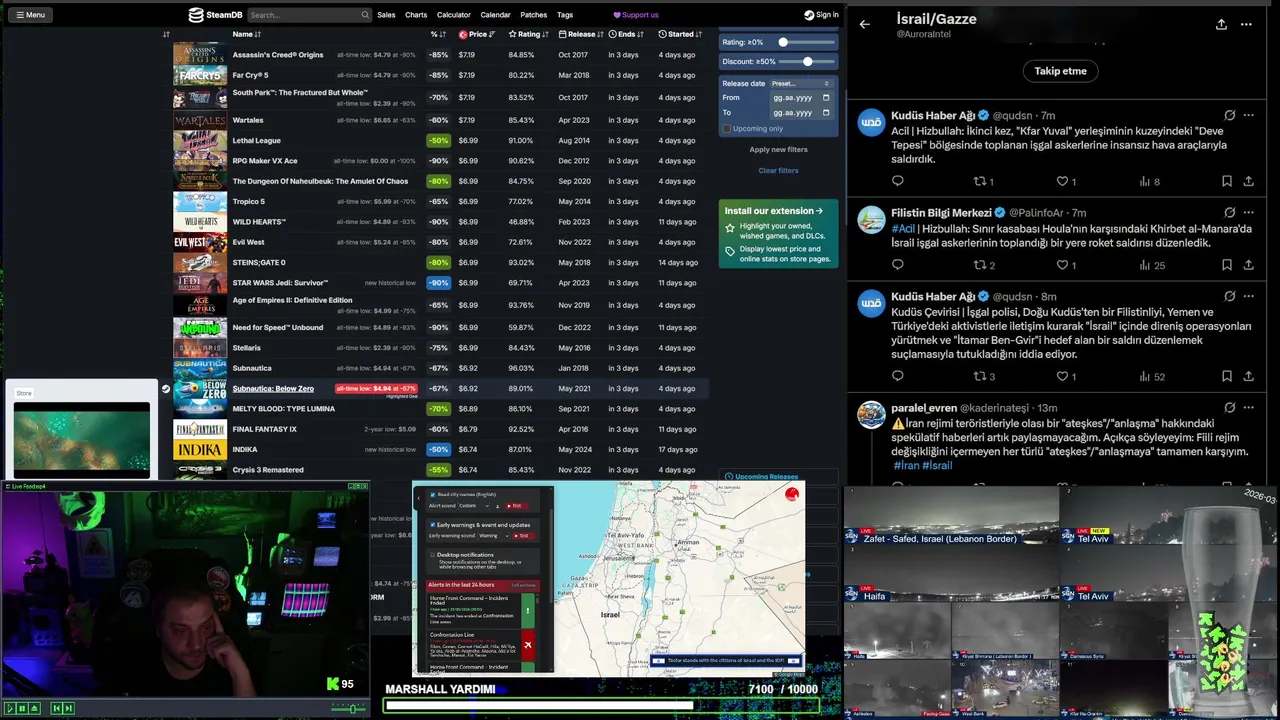This screenshot has height=720, width=1280.
Task: Open the paralel_evren profile avatar
Action: [871, 414]
